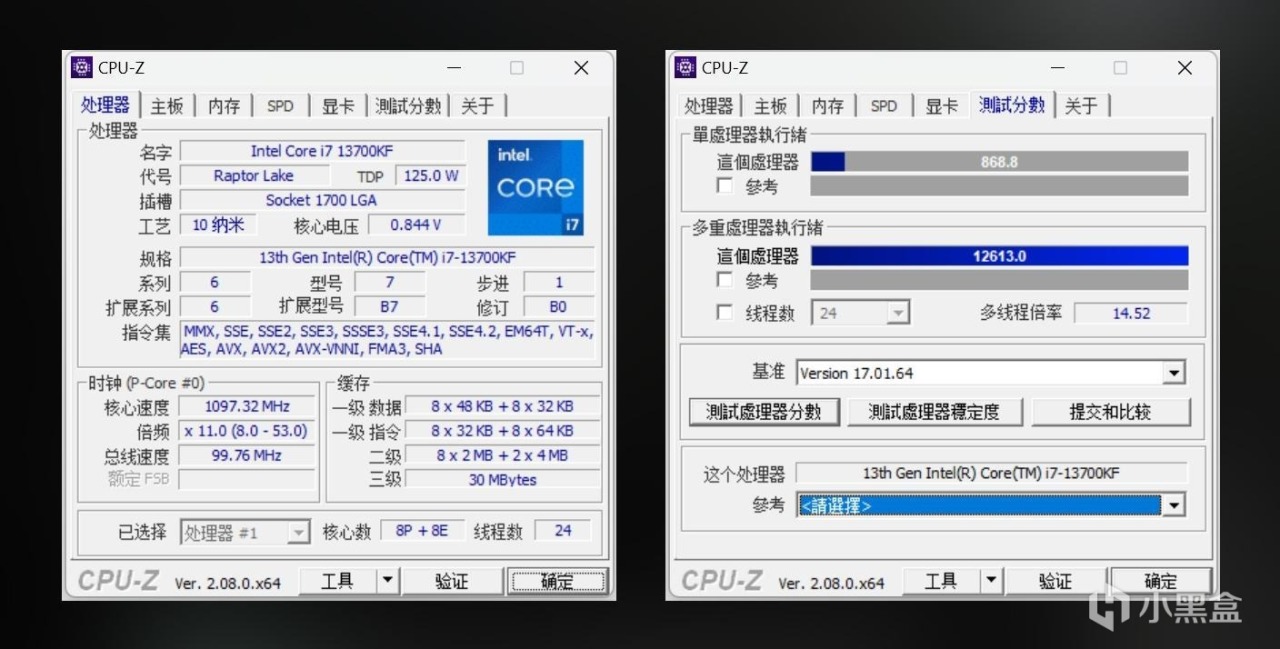Enable multi-thread 參考 checkbox
This screenshot has height=649, width=1280.
point(725,281)
